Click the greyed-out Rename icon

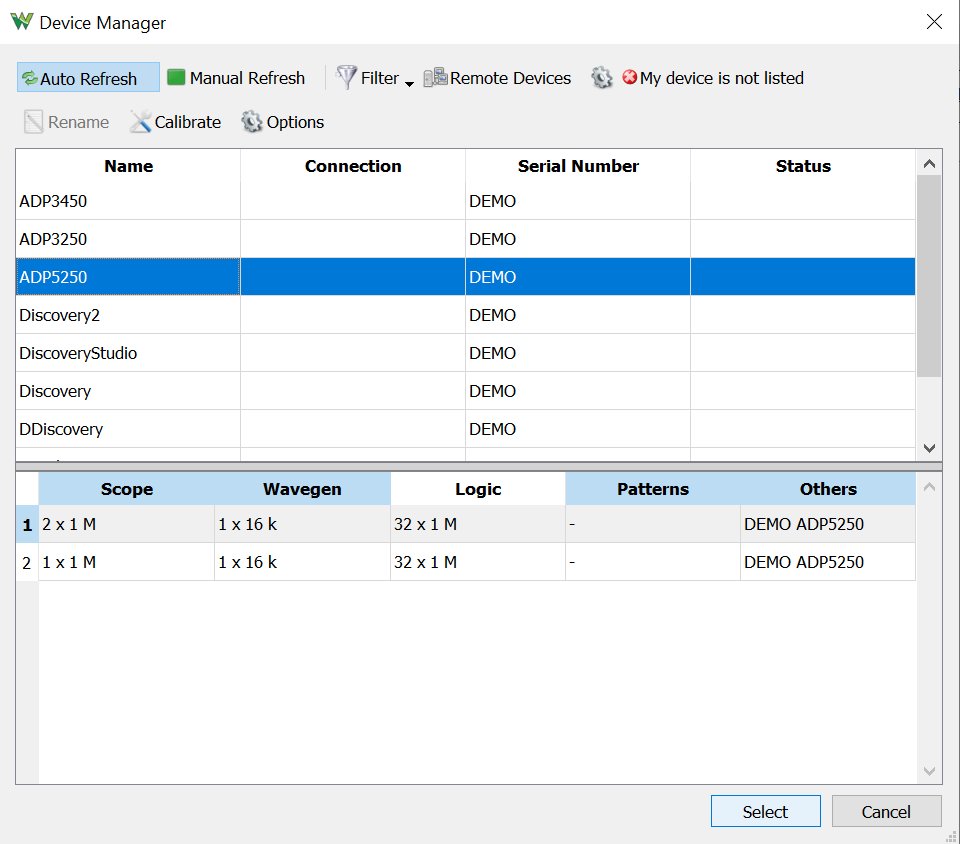coord(33,122)
